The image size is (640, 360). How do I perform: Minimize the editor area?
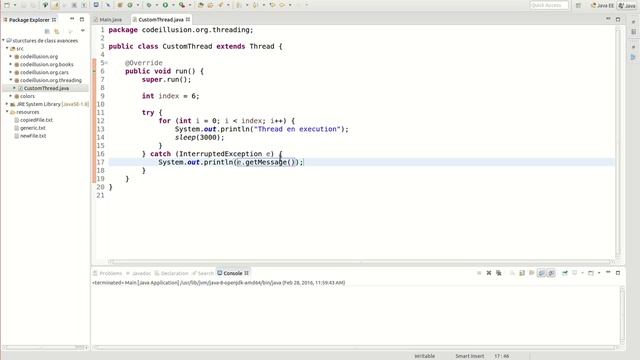[608, 19]
